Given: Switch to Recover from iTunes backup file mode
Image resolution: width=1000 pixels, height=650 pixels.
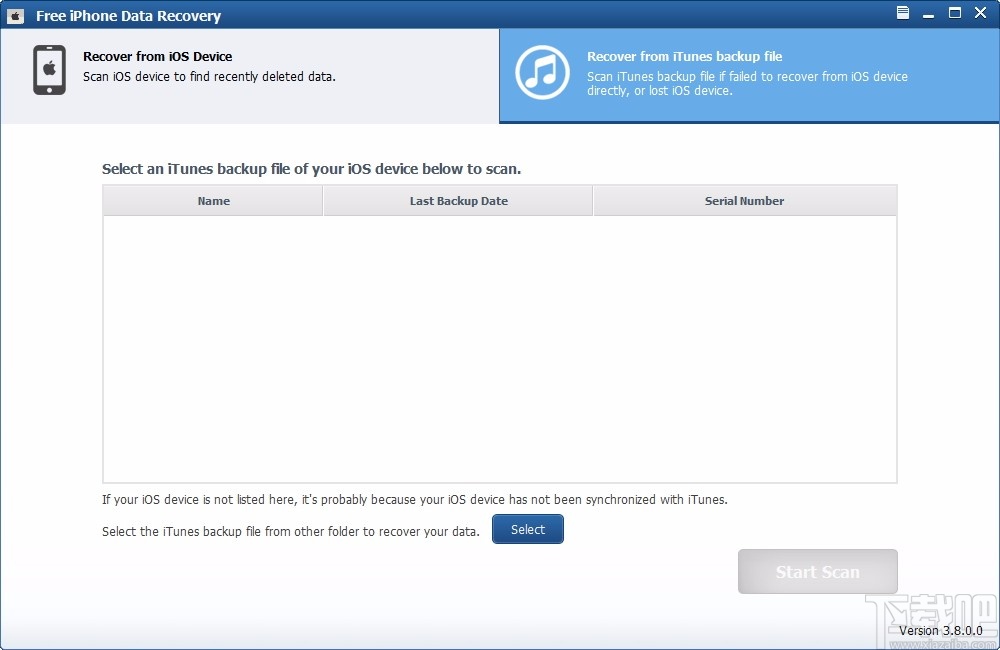Looking at the screenshot, I should tap(750, 75).
